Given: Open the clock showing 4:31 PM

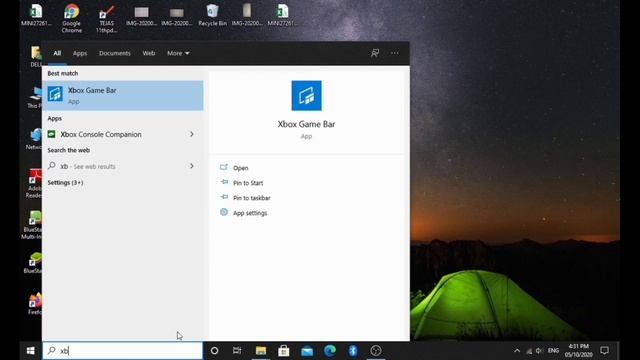Looking at the screenshot, I should pyautogui.click(x=578, y=351).
